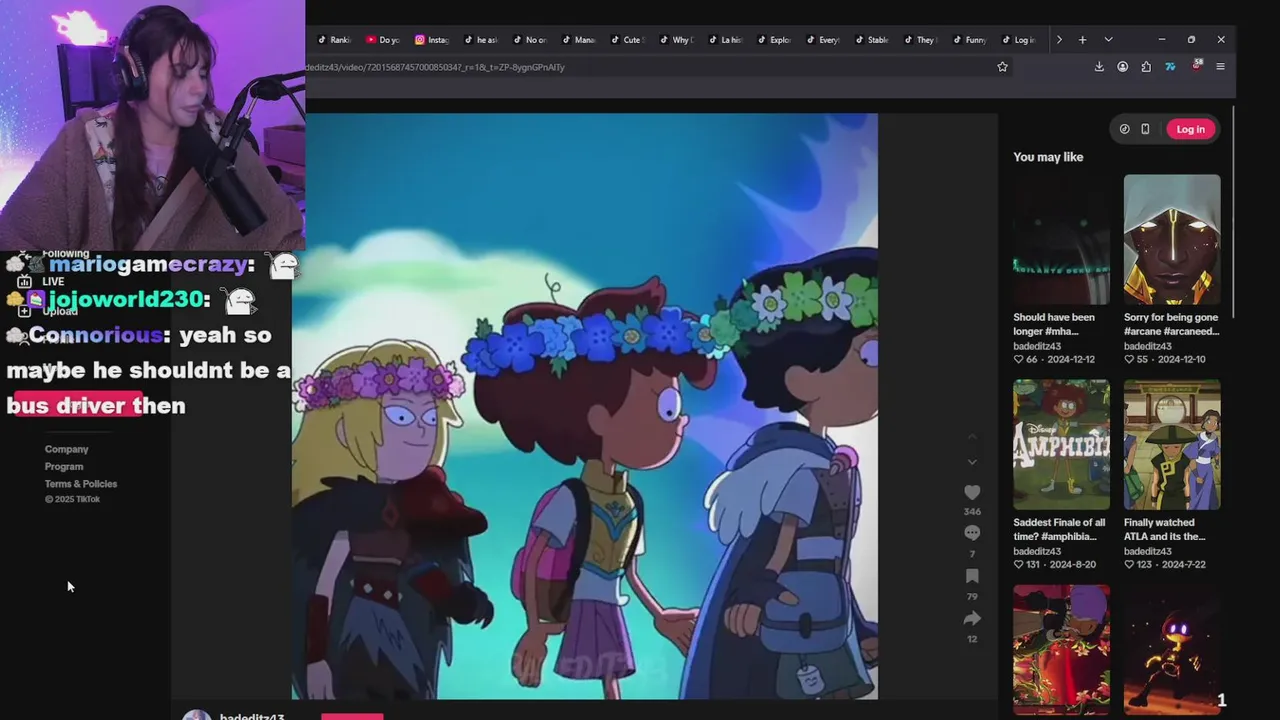This screenshot has width=1280, height=720.
Task: Go to next video with down chevron
Action: click(972, 462)
